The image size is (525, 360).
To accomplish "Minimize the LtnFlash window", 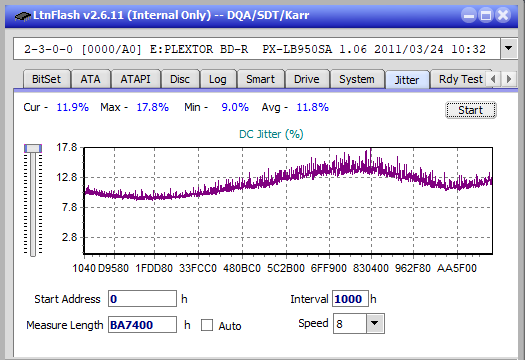I will click(x=469, y=15).
